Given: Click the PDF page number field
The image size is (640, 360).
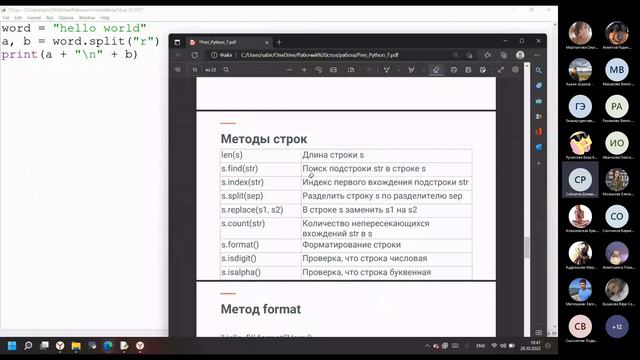Looking at the screenshot, I should [x=195, y=70].
